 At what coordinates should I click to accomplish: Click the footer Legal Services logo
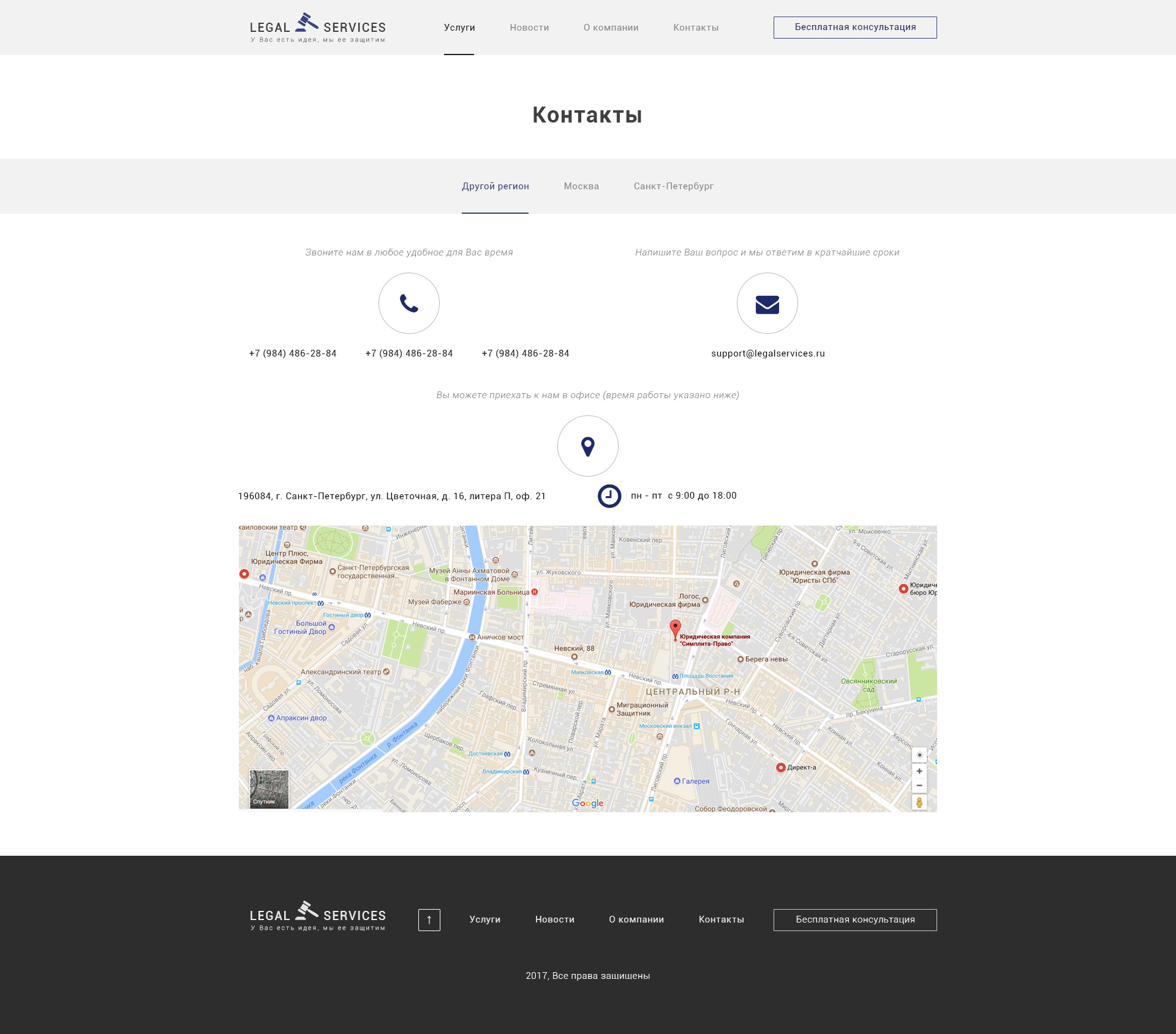pos(318,916)
